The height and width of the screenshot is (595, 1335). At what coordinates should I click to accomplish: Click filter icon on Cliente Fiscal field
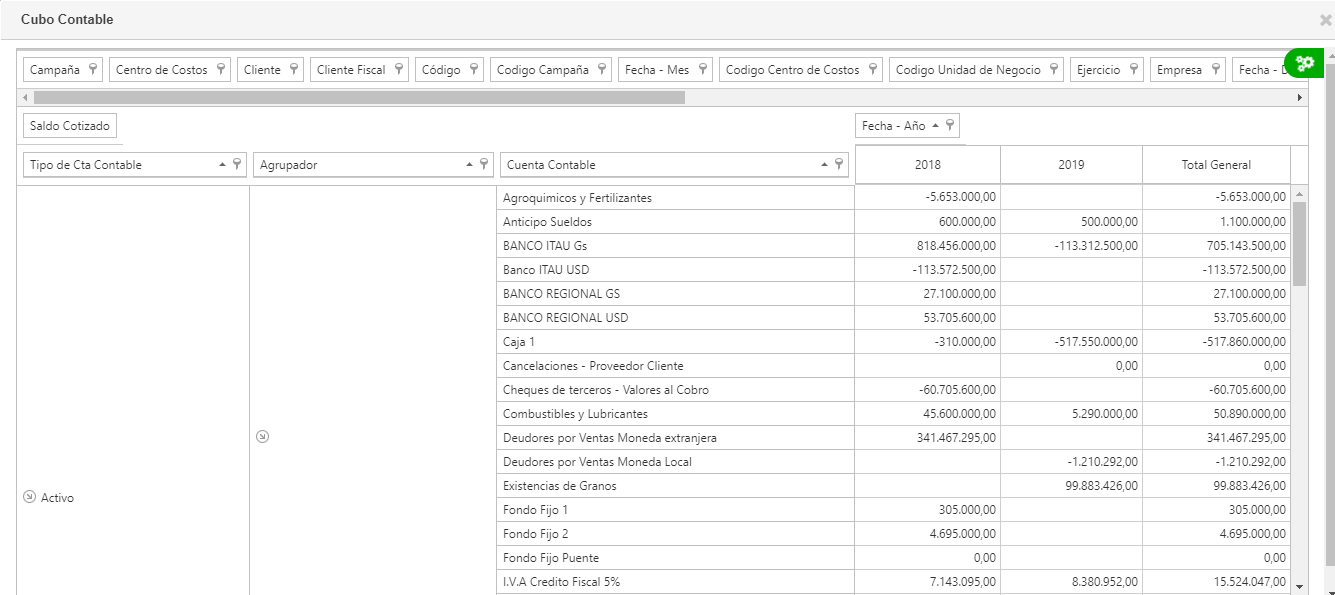[398, 70]
